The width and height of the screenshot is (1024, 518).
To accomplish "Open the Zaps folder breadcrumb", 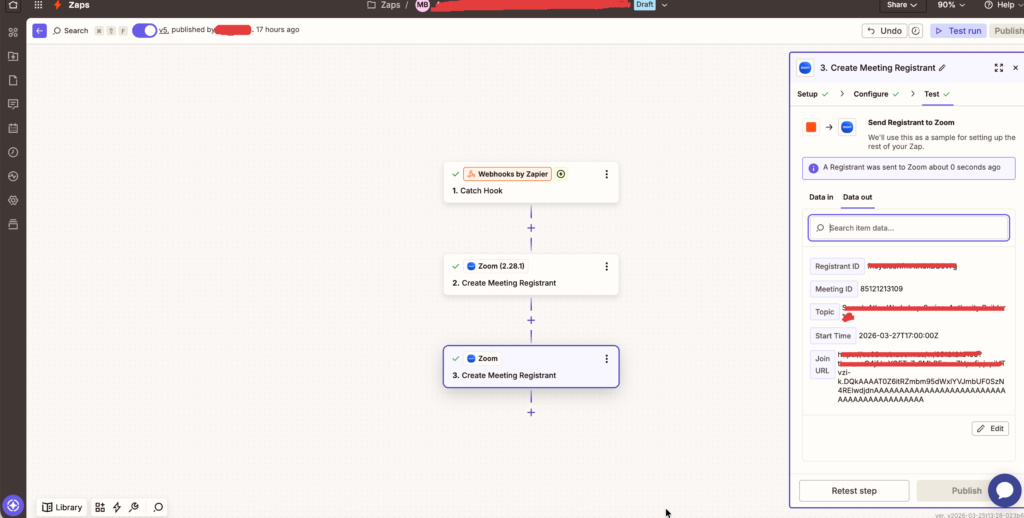I will coord(383,5).
